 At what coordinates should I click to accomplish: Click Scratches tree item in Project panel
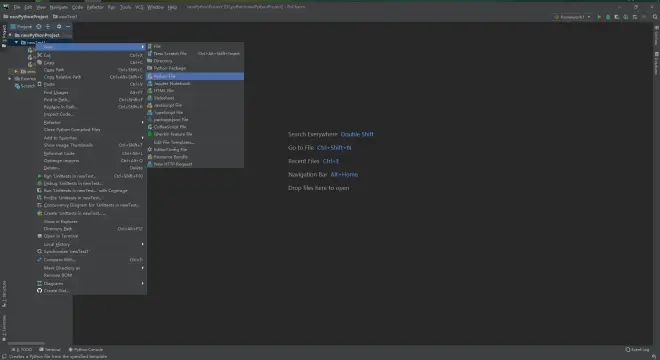(25, 86)
